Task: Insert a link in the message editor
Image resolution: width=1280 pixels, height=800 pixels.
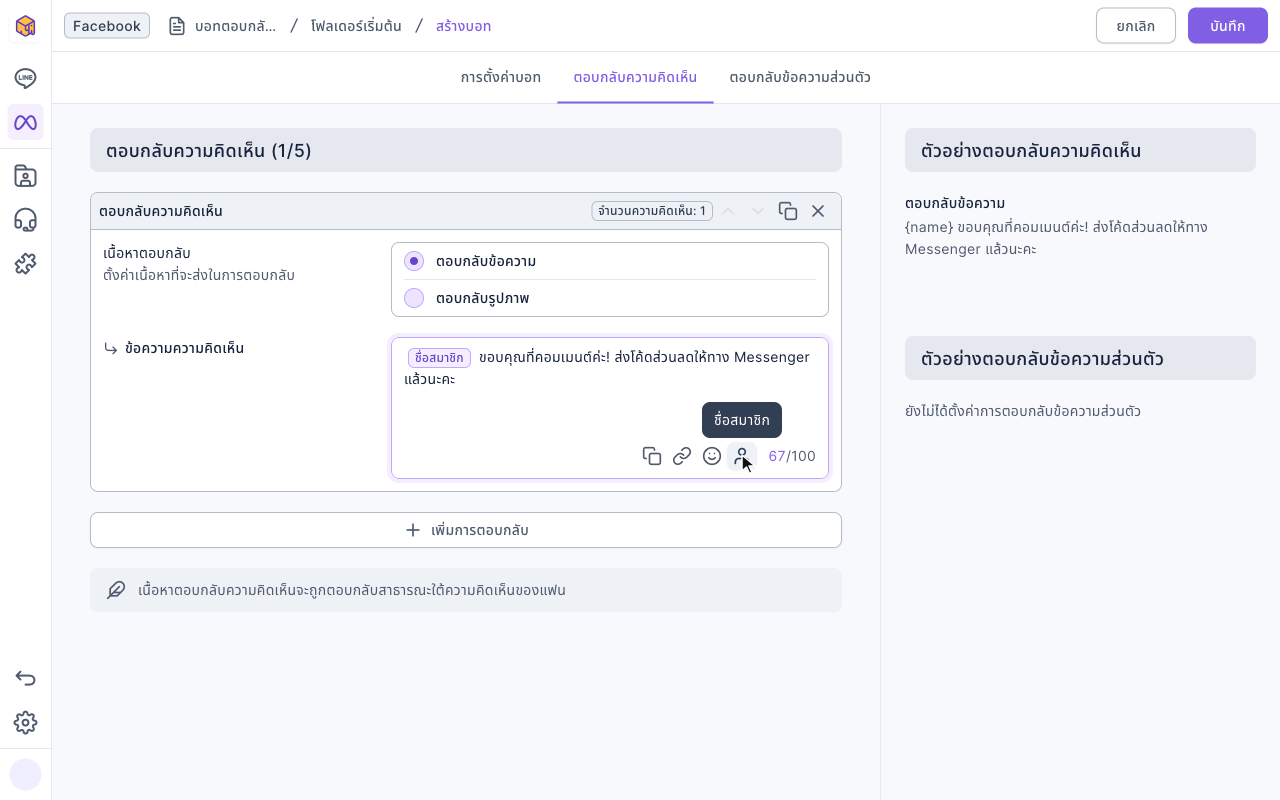Action: click(682, 456)
